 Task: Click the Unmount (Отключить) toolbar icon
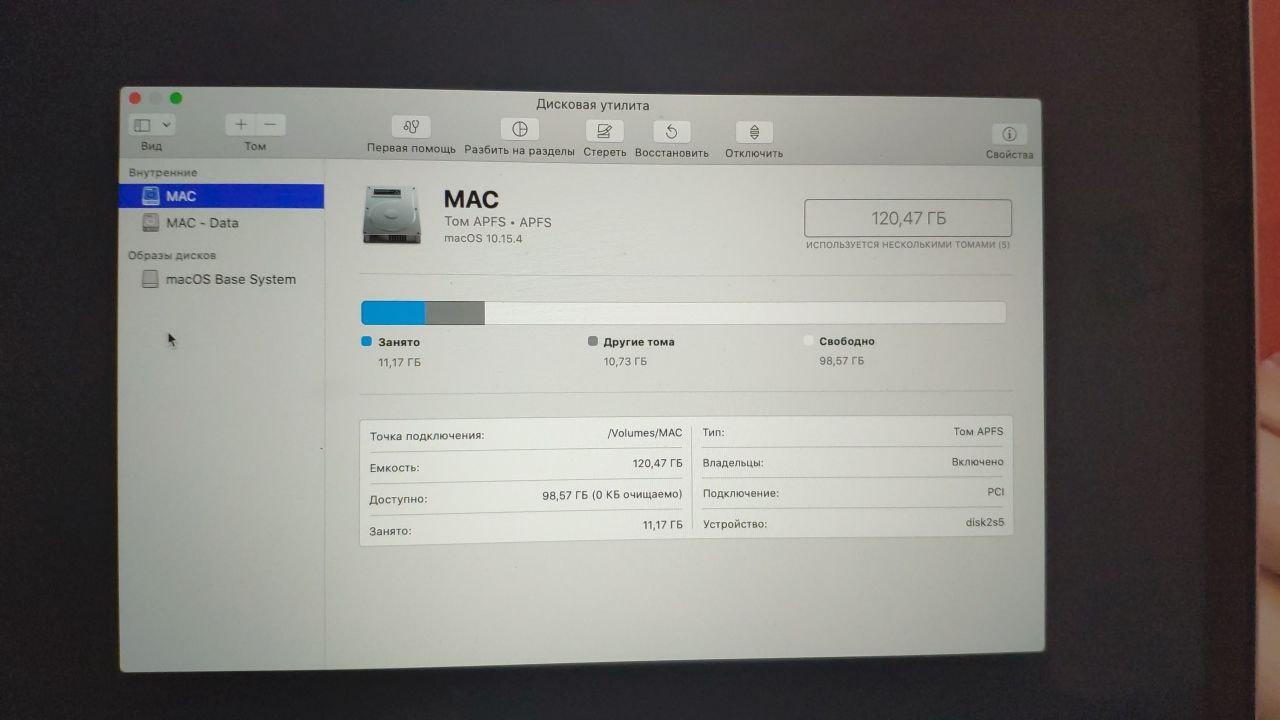(754, 132)
